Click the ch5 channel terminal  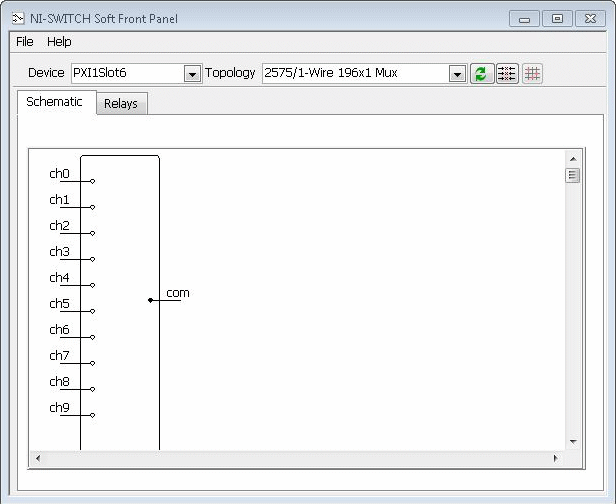coord(92,311)
